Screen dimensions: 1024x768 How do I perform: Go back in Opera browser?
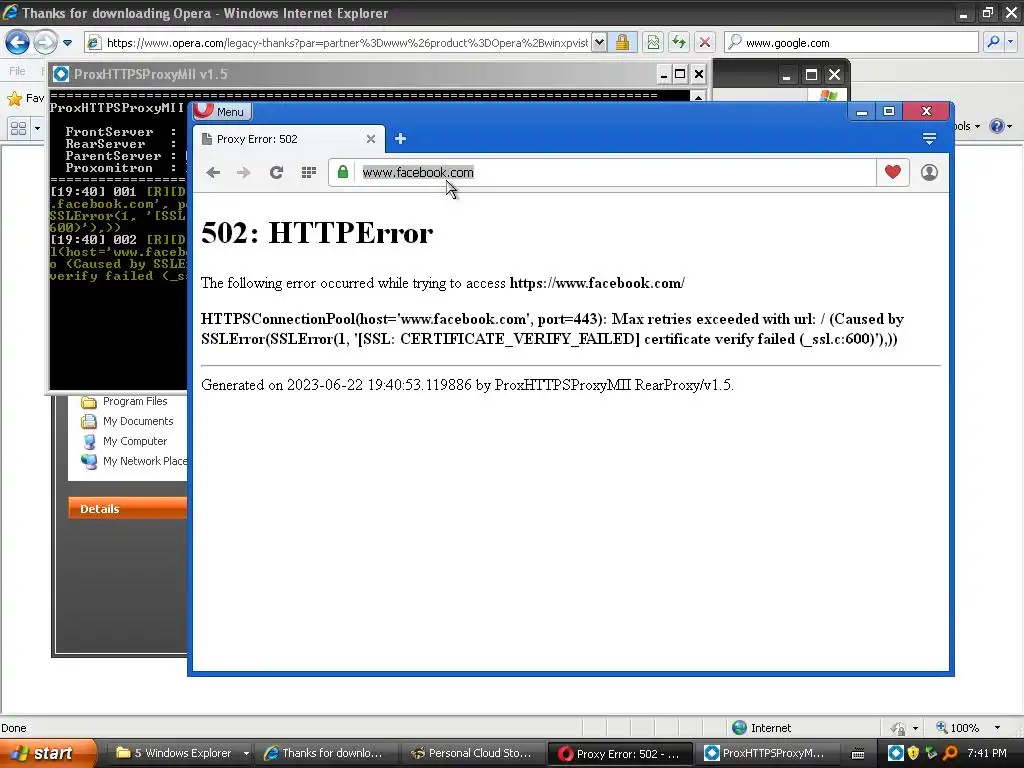213,172
